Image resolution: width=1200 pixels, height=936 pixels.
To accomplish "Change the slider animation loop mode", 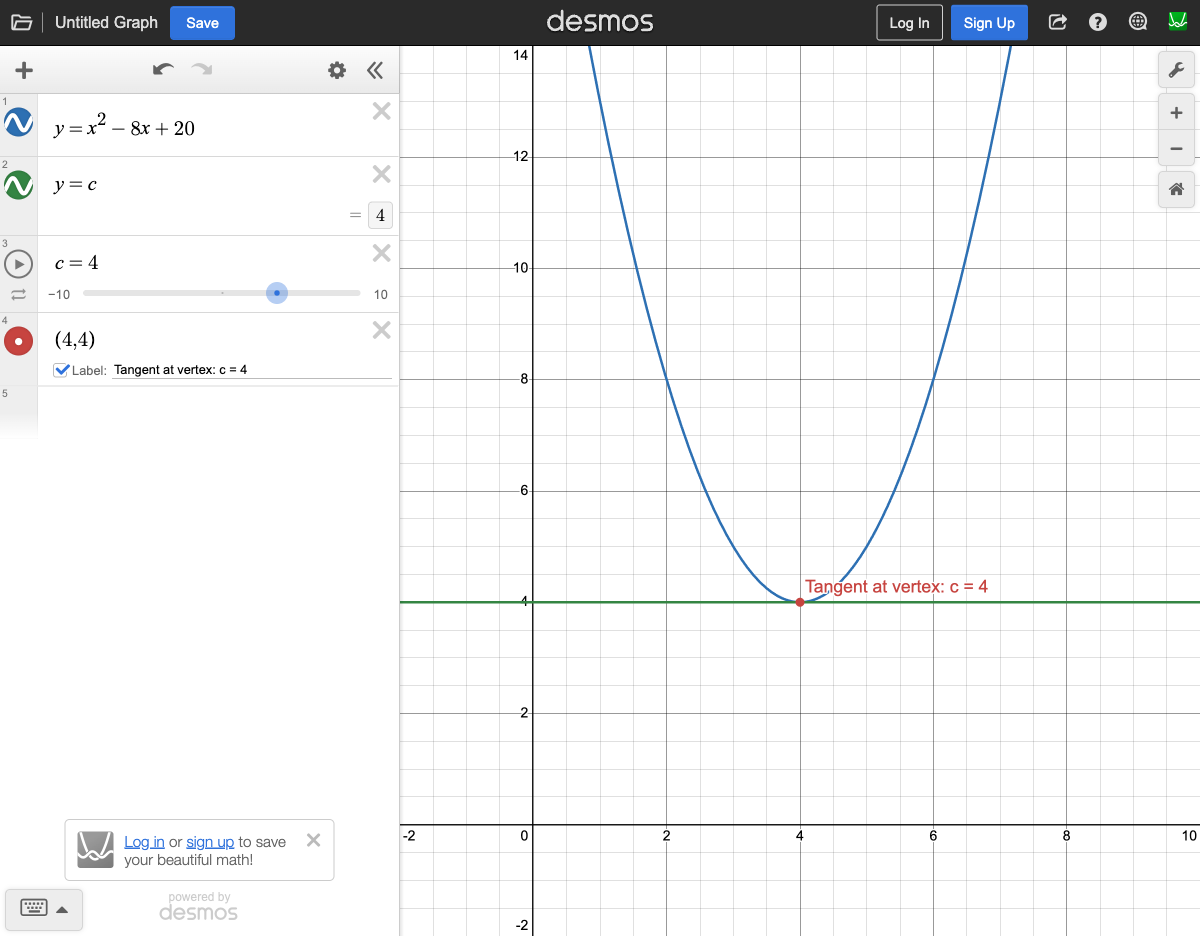I will pyautogui.click(x=19, y=295).
